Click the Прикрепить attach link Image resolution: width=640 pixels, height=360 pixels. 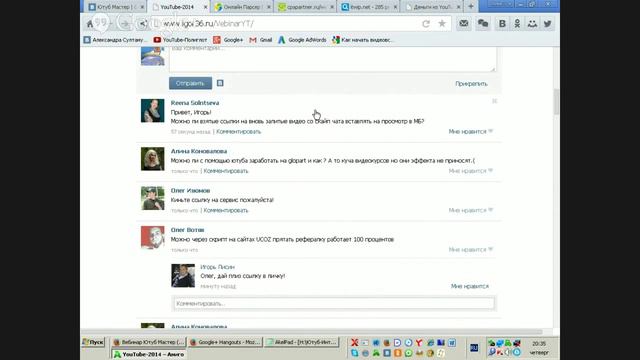[x=471, y=84]
